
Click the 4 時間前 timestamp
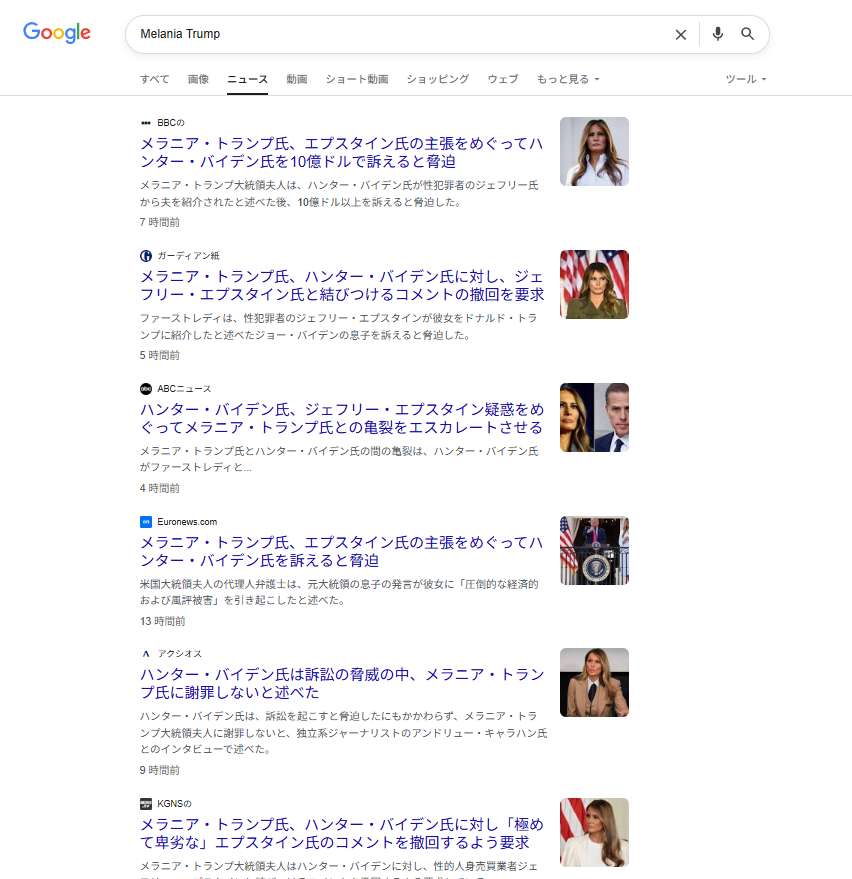(x=160, y=488)
